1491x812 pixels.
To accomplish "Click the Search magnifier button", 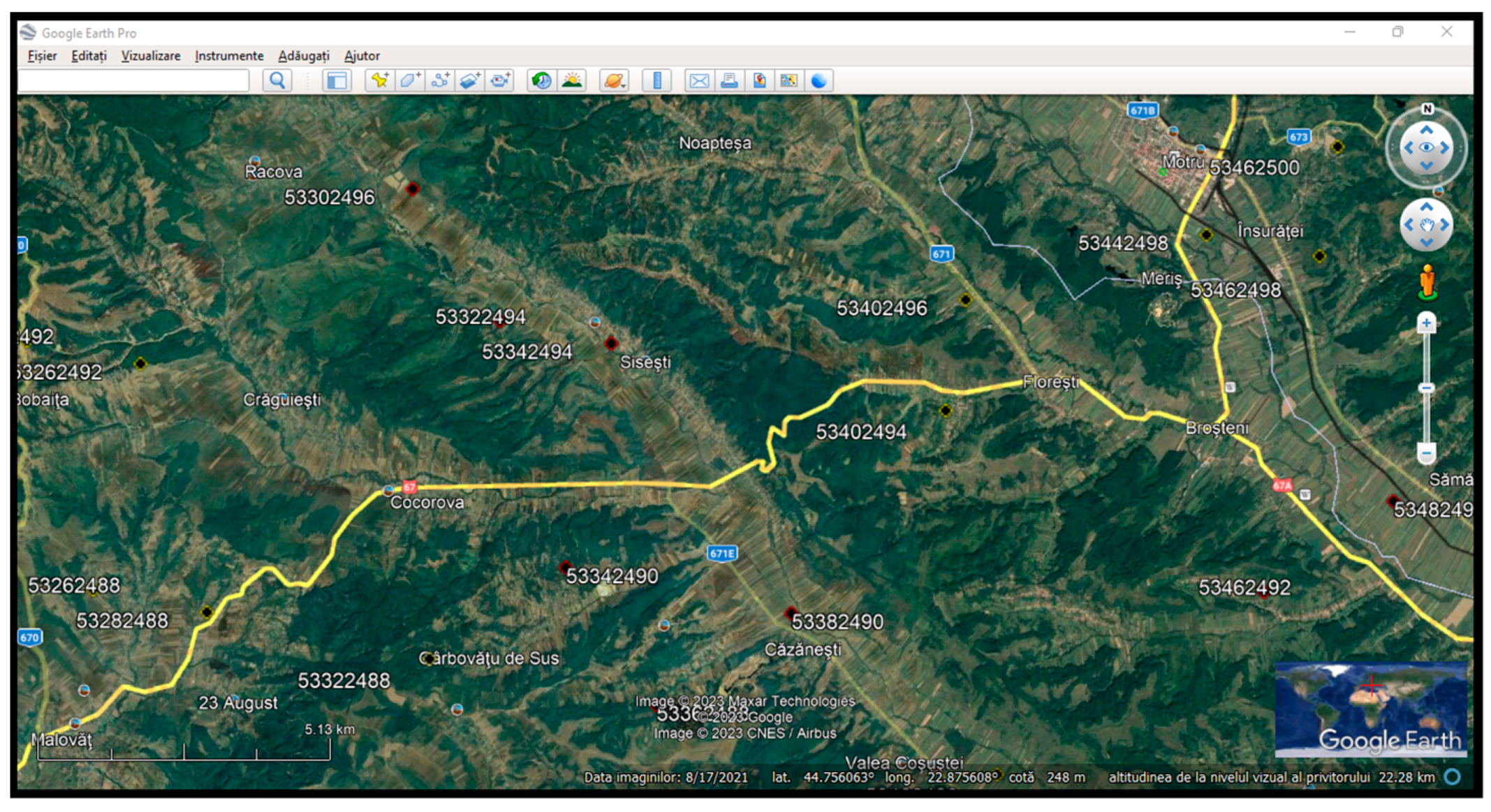I will pos(277,81).
